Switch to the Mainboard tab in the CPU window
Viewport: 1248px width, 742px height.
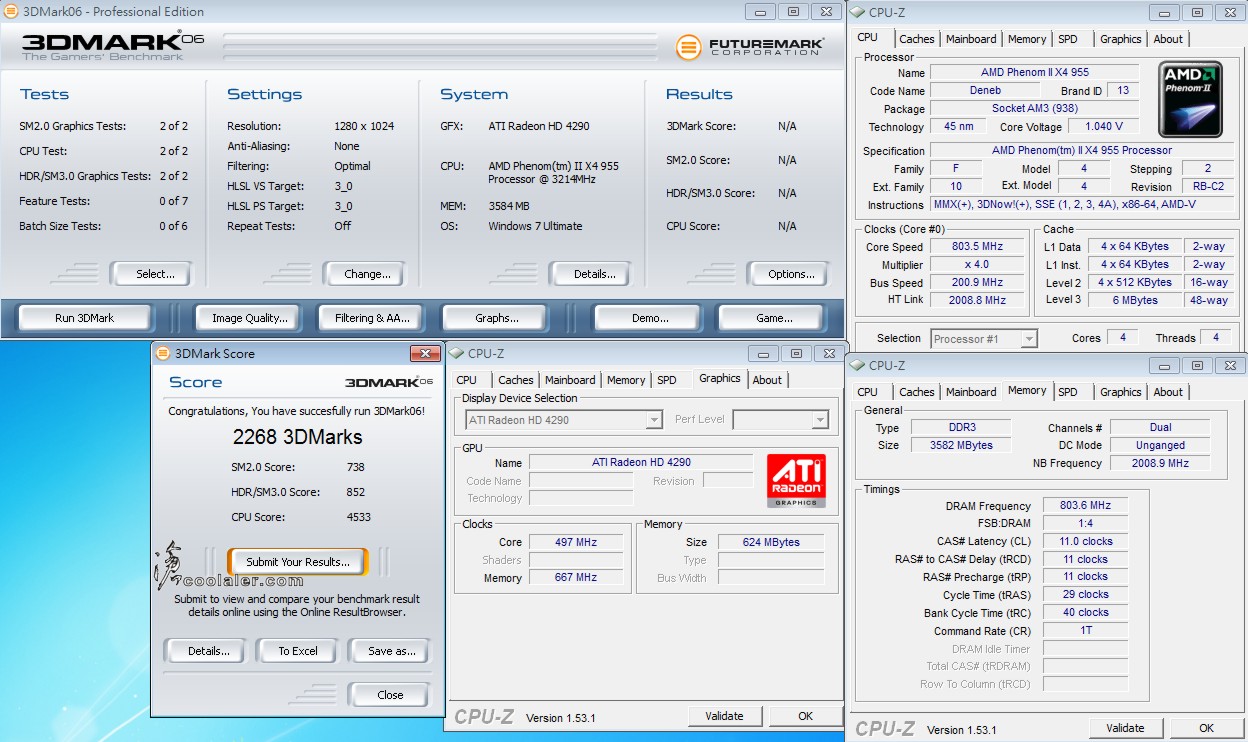(971, 39)
